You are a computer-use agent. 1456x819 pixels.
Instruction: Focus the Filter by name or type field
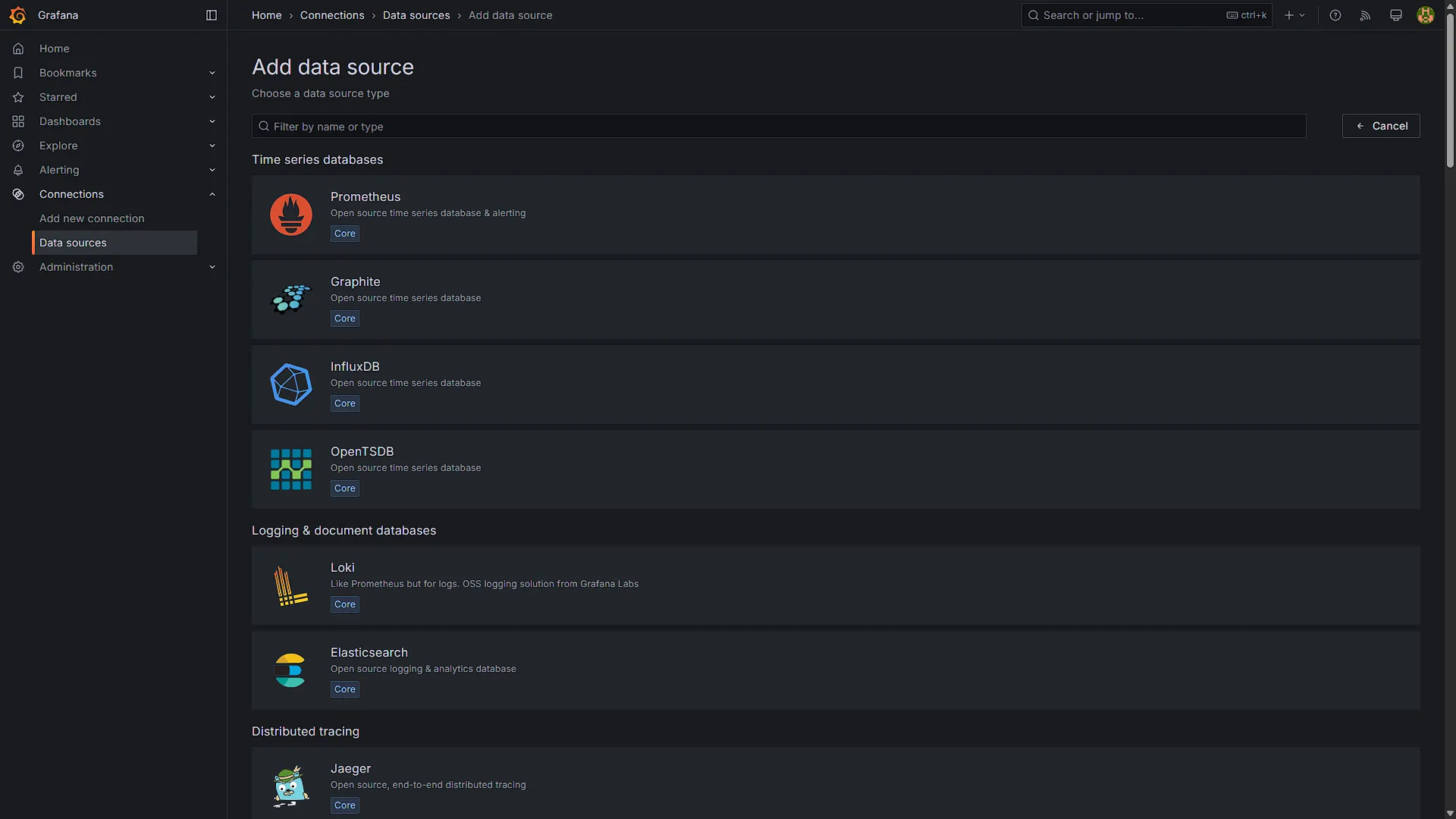[x=779, y=126]
